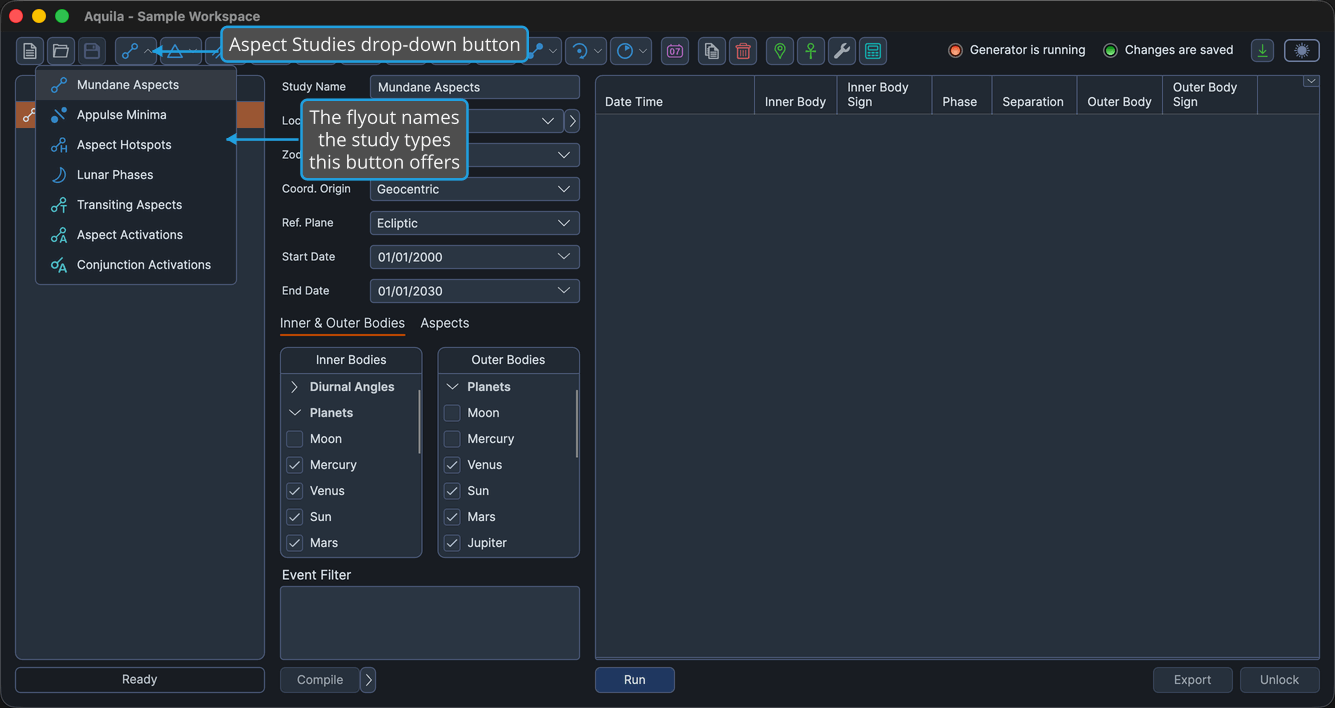This screenshot has height=708, width=1335.
Task: Choose Aspect Activations from the flyout
Action: pos(136,235)
